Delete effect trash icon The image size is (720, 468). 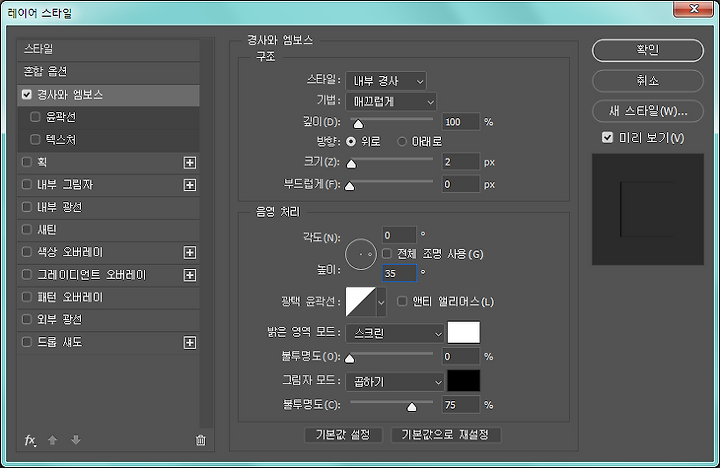click(x=201, y=440)
